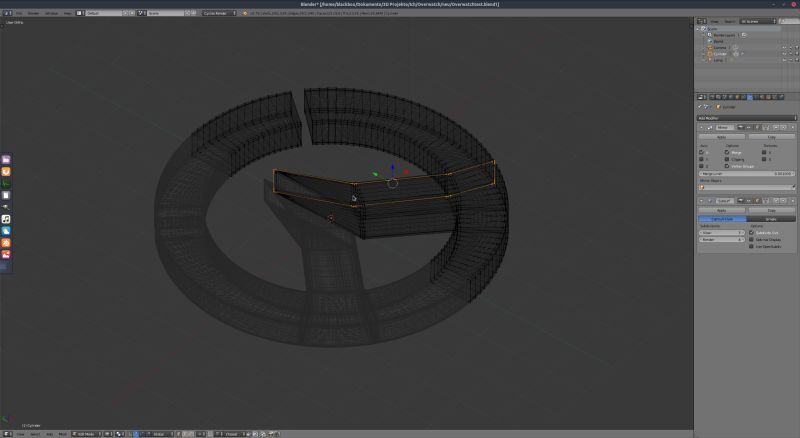800x438 pixels.
Task: Open the music note dock icon
Action: [x=6, y=219]
